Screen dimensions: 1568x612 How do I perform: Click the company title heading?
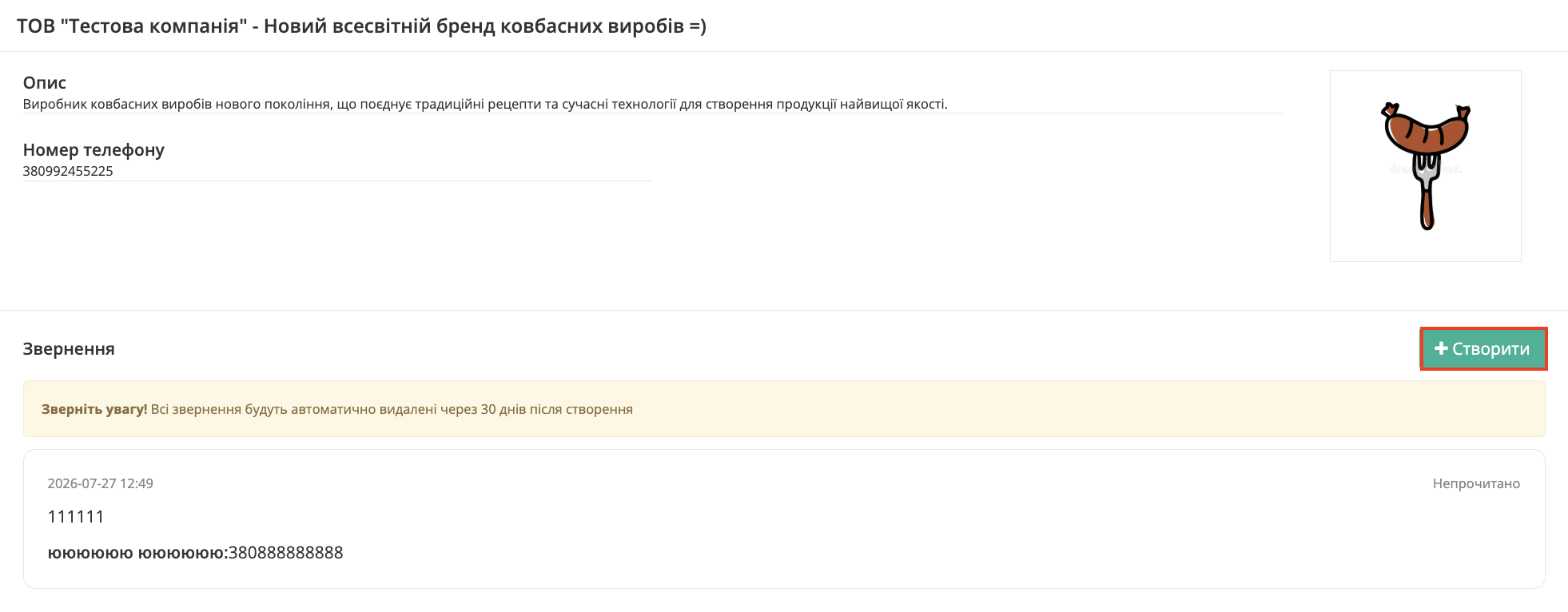361,26
